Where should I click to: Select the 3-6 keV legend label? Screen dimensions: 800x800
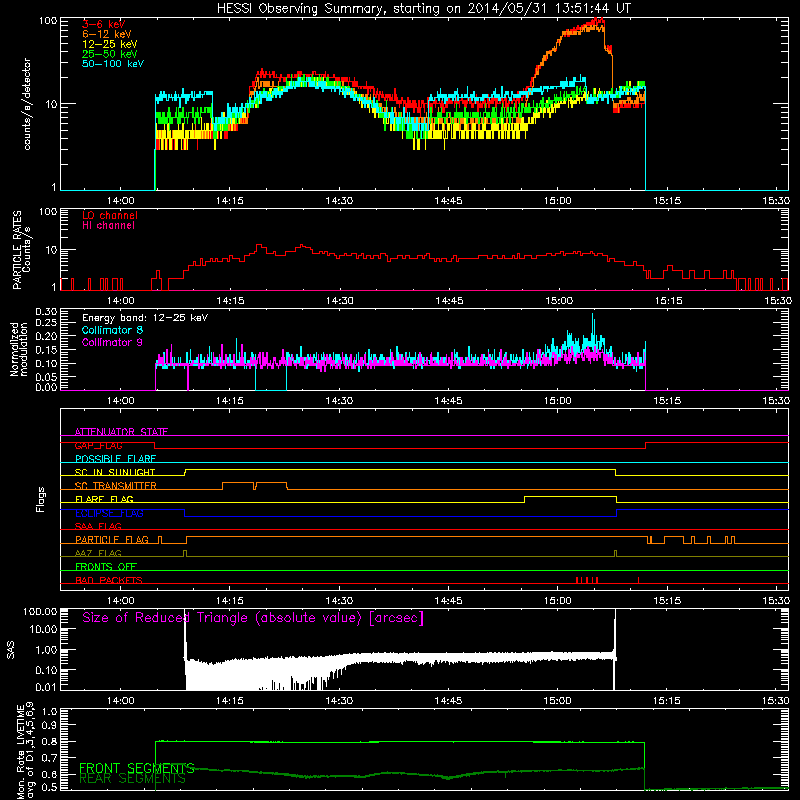[104, 24]
